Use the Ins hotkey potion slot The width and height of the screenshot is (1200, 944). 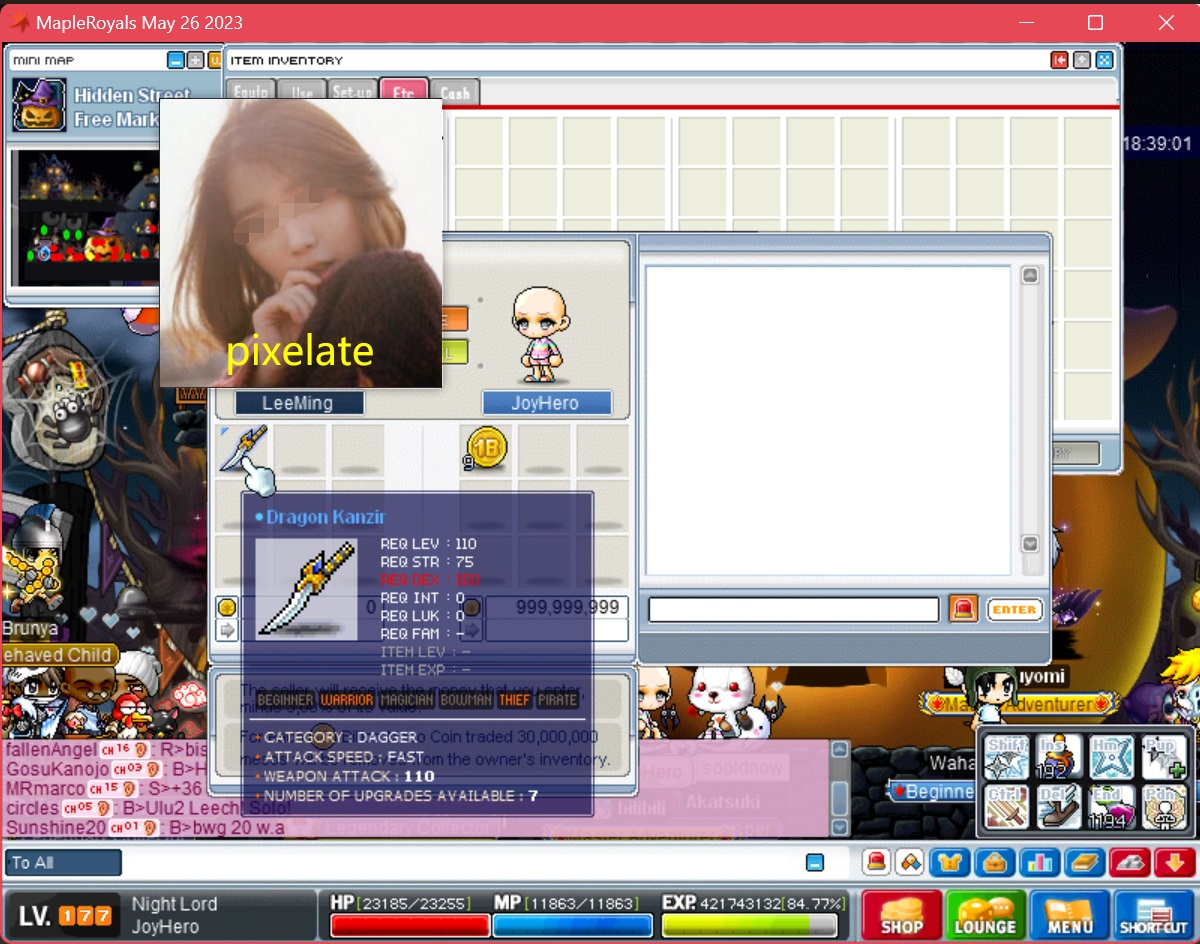pyautogui.click(x=1058, y=757)
